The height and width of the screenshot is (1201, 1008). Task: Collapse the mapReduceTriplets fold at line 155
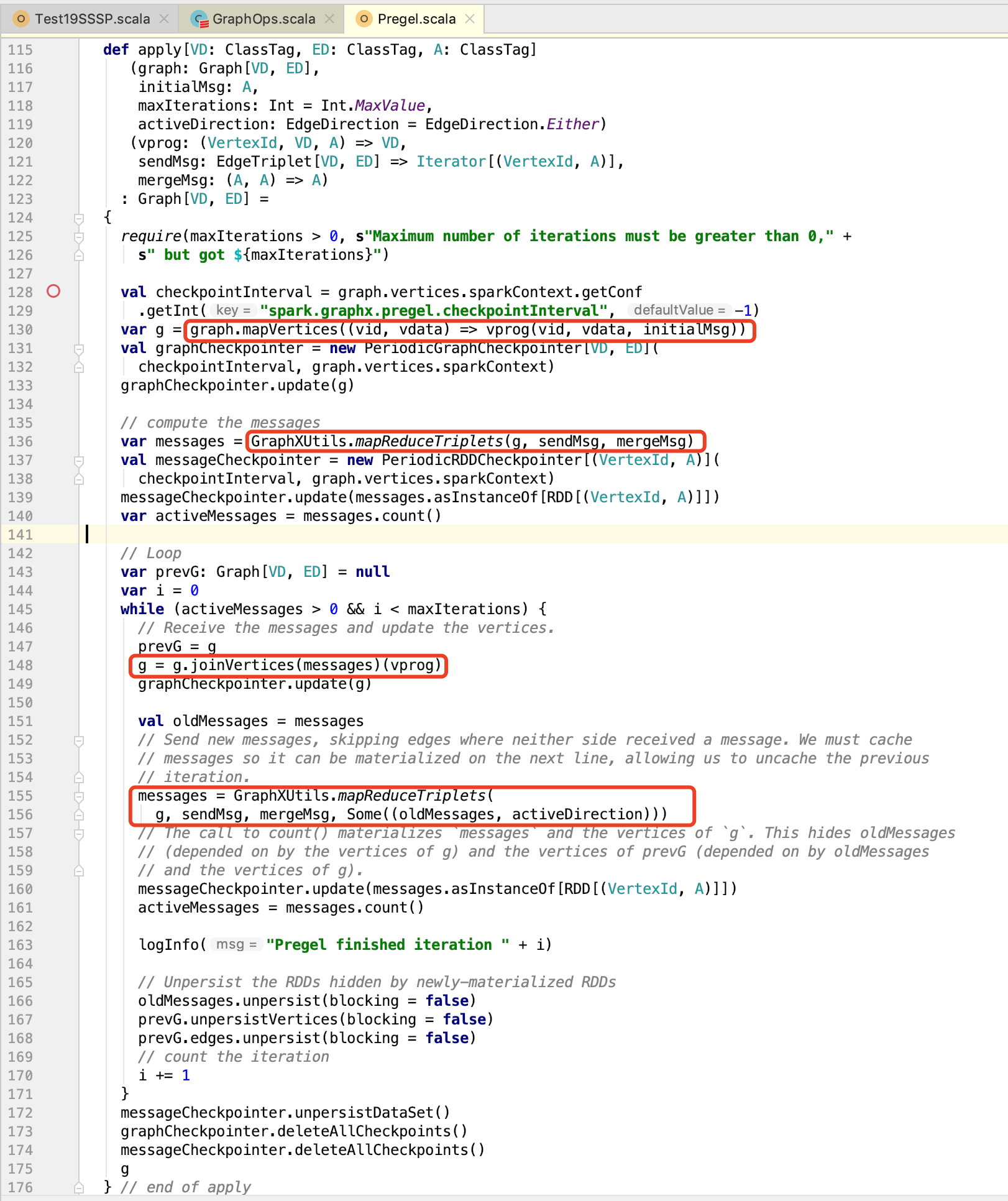coord(79,796)
